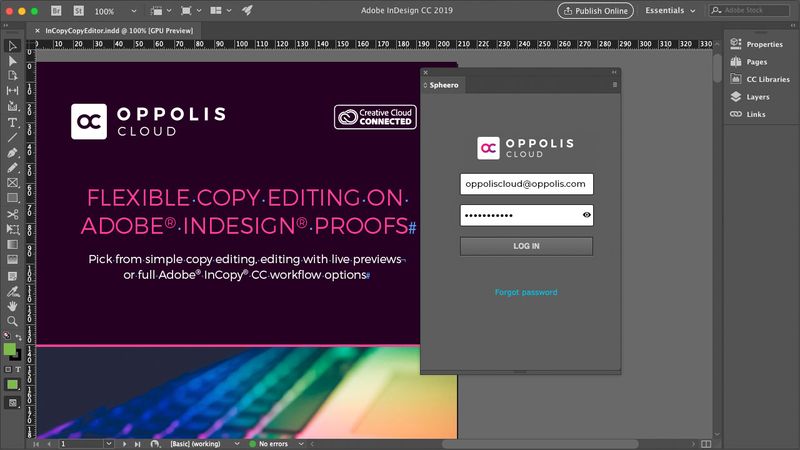Click the green fill color swatch
The height and width of the screenshot is (450, 800).
click(9, 349)
